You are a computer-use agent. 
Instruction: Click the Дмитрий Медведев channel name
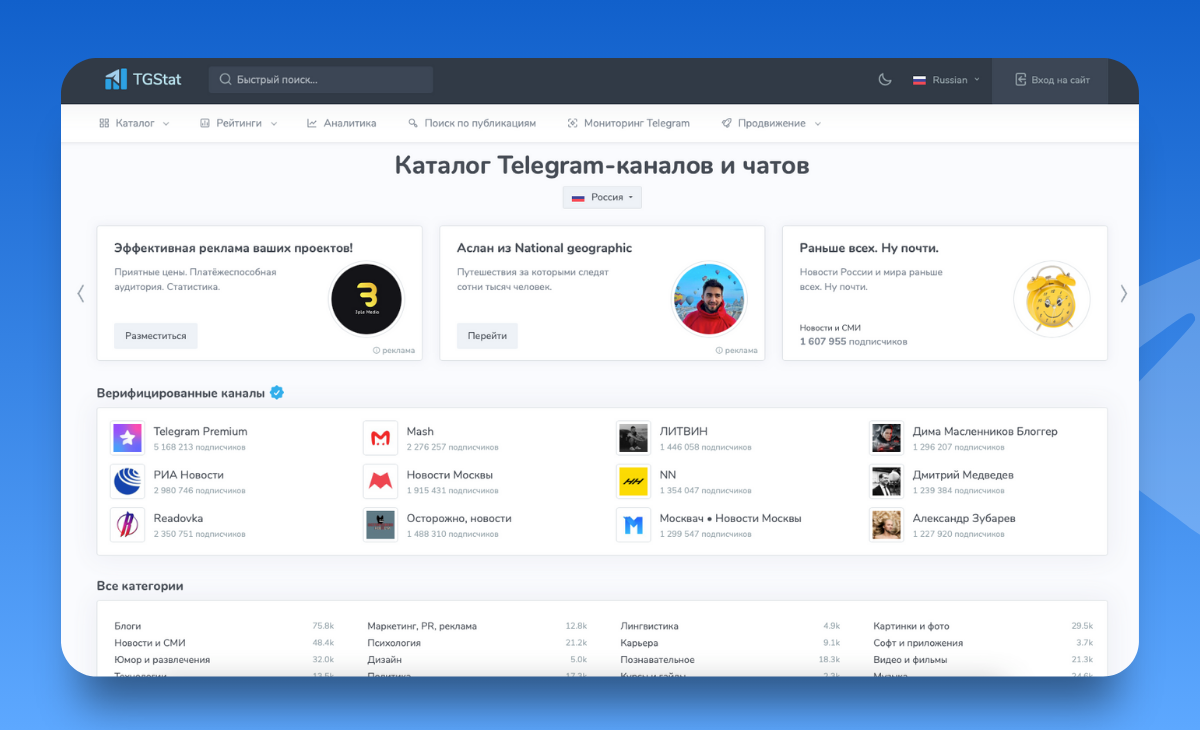click(x=963, y=475)
